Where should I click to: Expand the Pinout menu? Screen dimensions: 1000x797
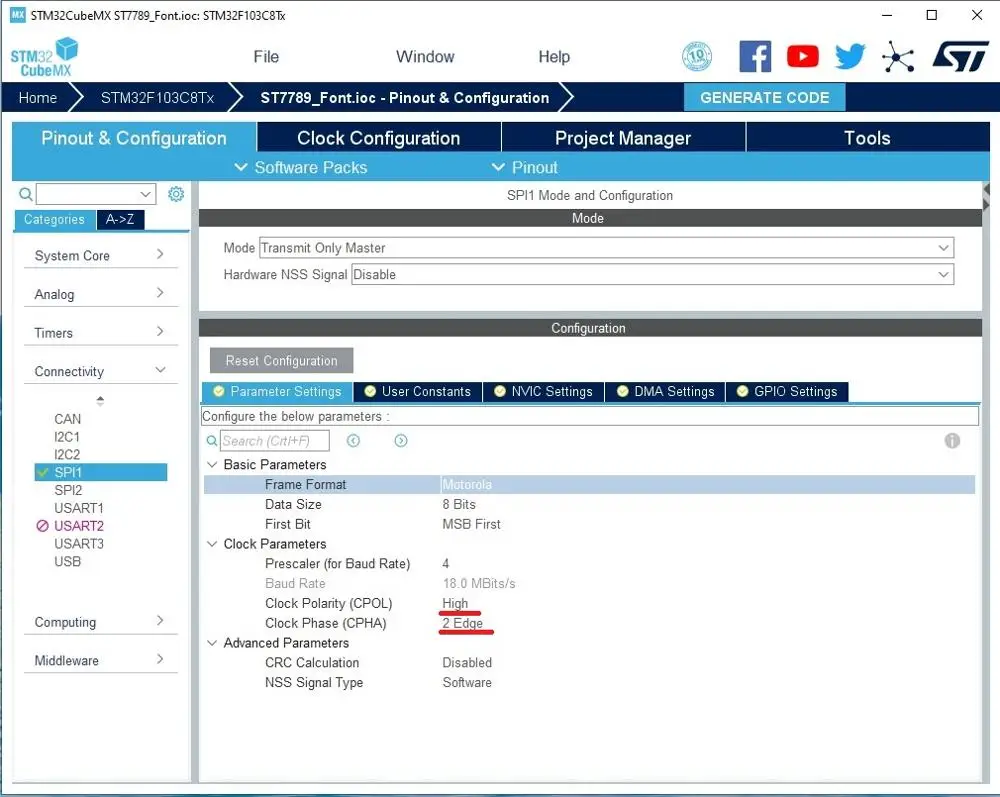pos(525,167)
